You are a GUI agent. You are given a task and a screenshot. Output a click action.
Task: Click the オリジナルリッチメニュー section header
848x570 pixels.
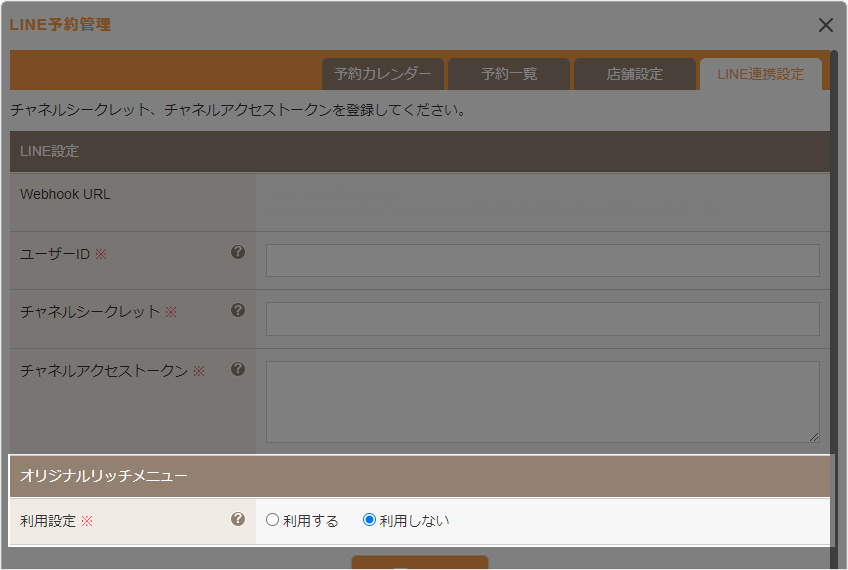pyautogui.click(x=420, y=476)
